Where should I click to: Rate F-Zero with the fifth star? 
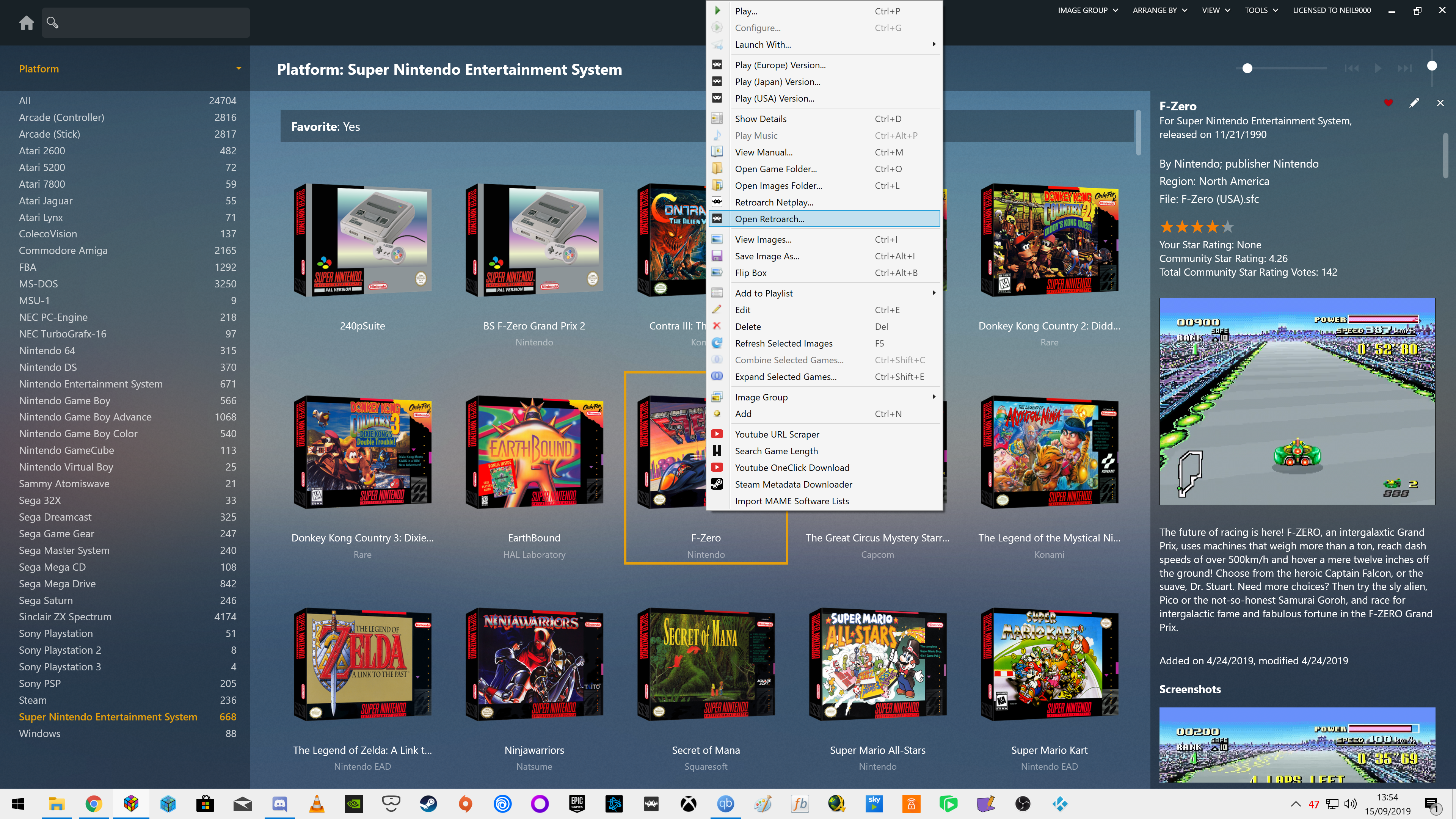click(1227, 227)
